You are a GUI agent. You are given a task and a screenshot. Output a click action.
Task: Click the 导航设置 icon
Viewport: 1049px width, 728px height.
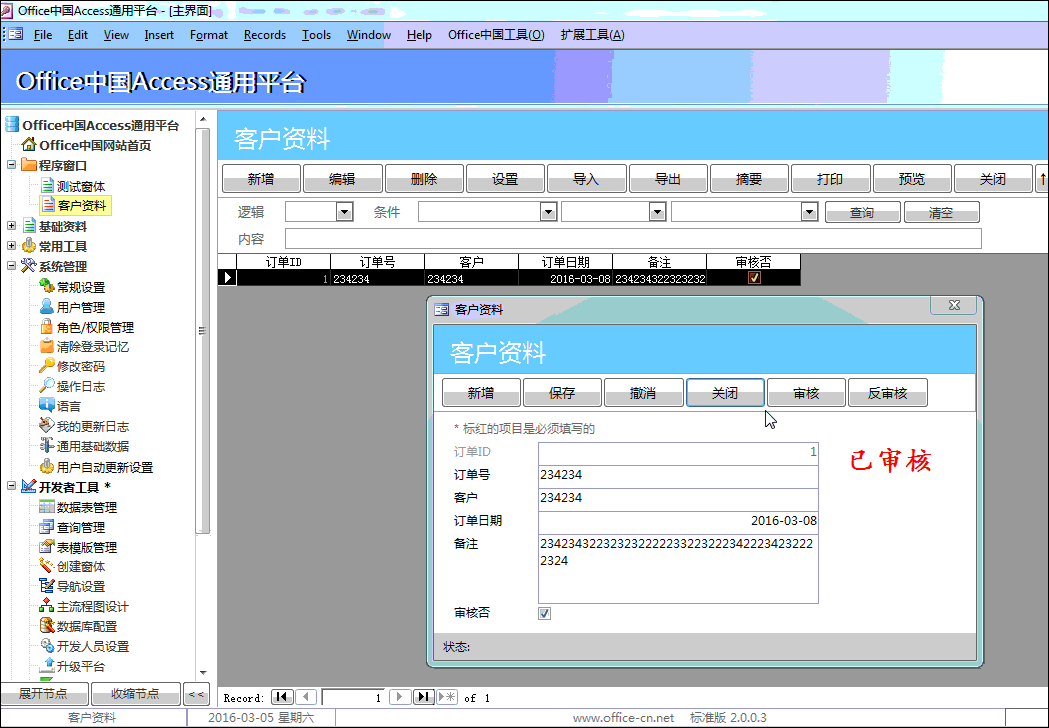click(47, 586)
